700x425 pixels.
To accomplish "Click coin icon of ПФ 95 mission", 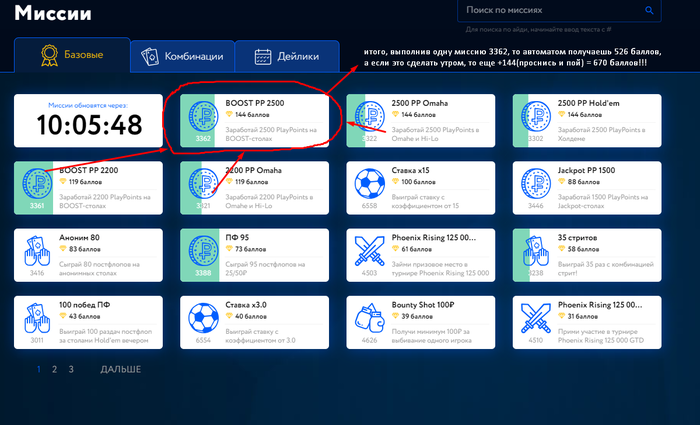I will pyautogui.click(x=203, y=251).
